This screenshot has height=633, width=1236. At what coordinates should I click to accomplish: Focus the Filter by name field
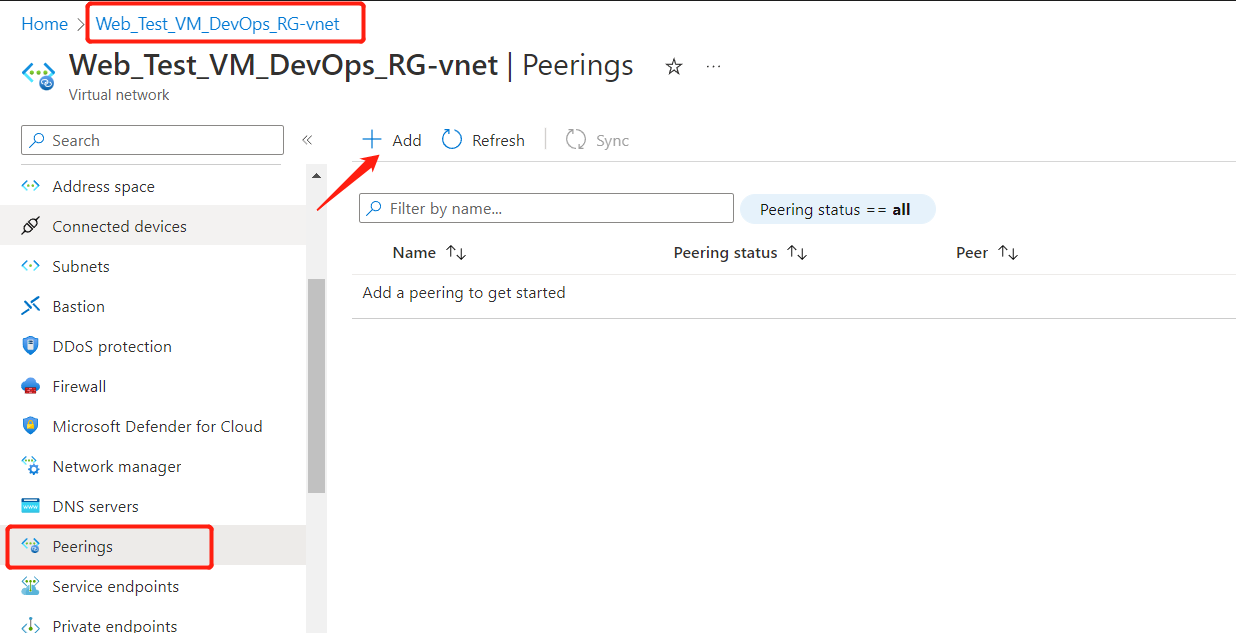pos(546,208)
